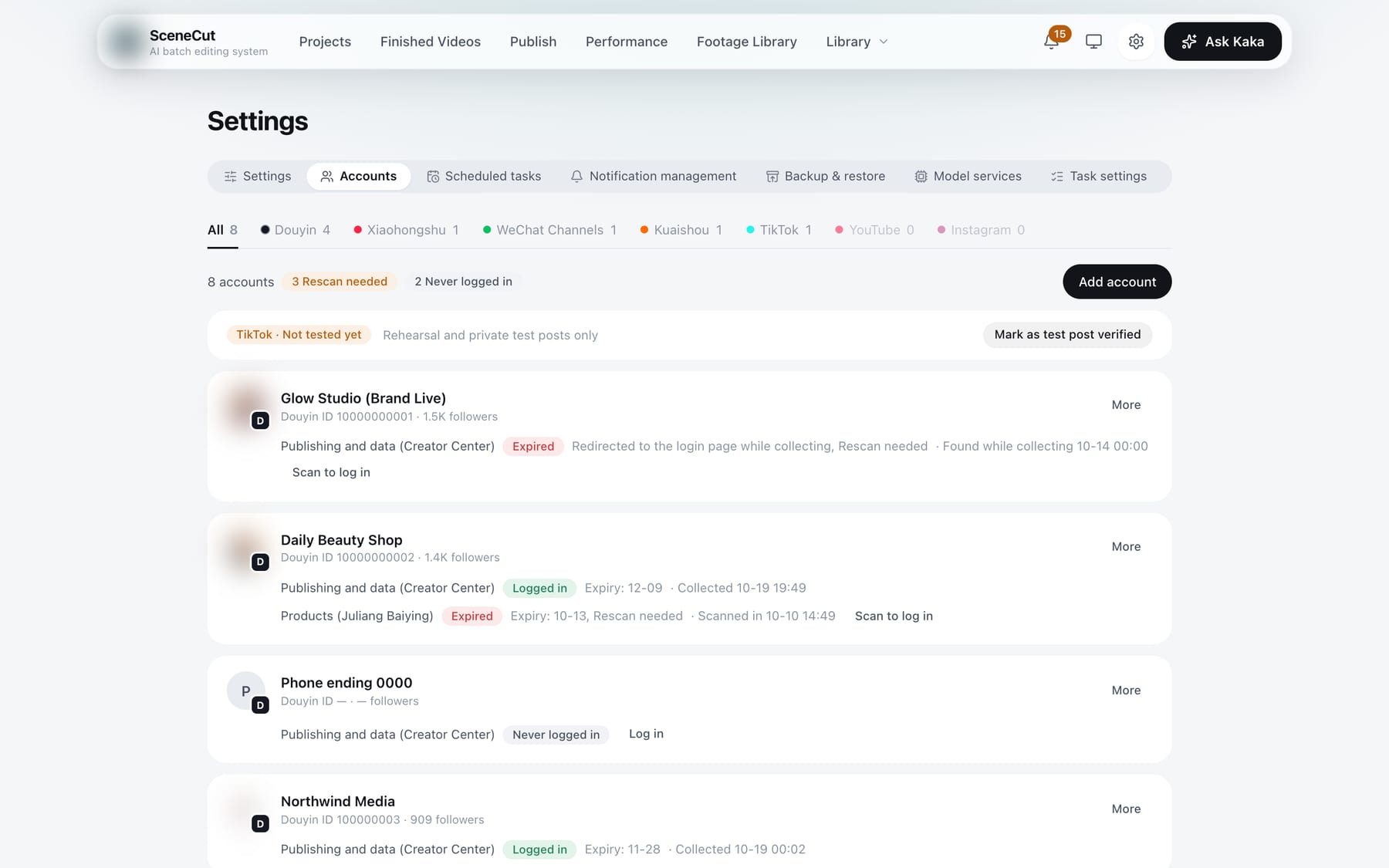Filter accounts by Douyin platform

(296, 230)
